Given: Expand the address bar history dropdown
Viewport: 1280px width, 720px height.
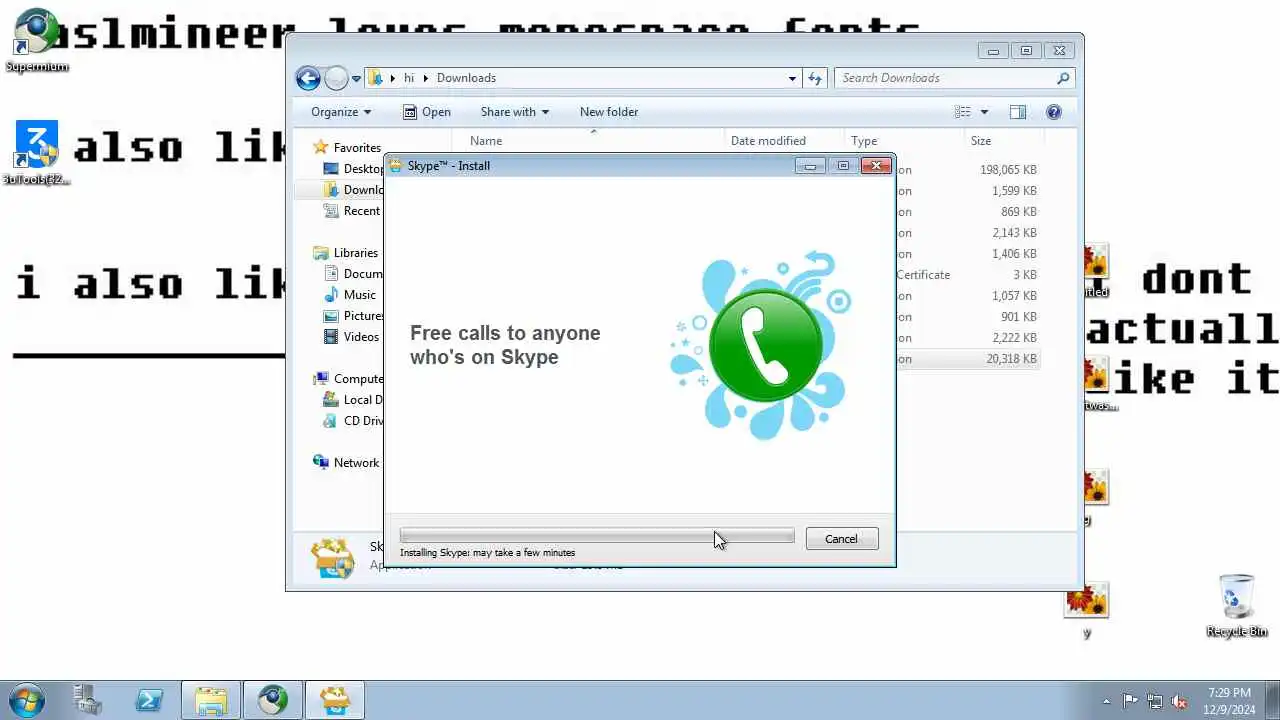Looking at the screenshot, I should 792,78.
